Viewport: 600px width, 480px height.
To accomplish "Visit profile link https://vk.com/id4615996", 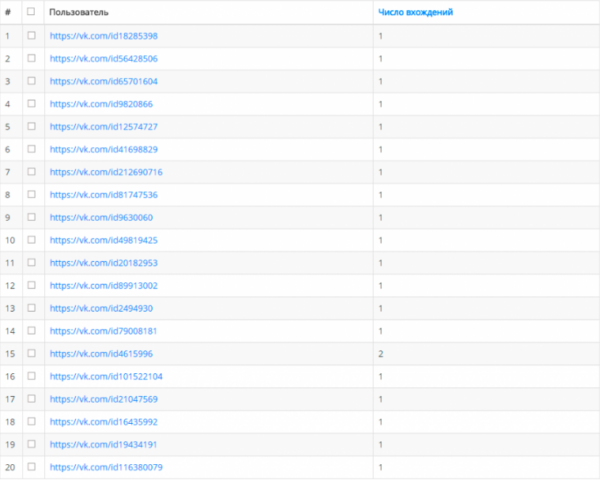I will [x=101, y=354].
